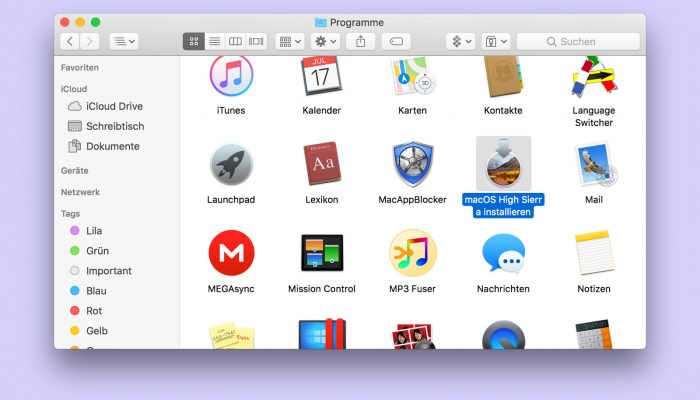Select the Lila purple tag
The width and height of the screenshot is (700, 400).
[117, 231]
